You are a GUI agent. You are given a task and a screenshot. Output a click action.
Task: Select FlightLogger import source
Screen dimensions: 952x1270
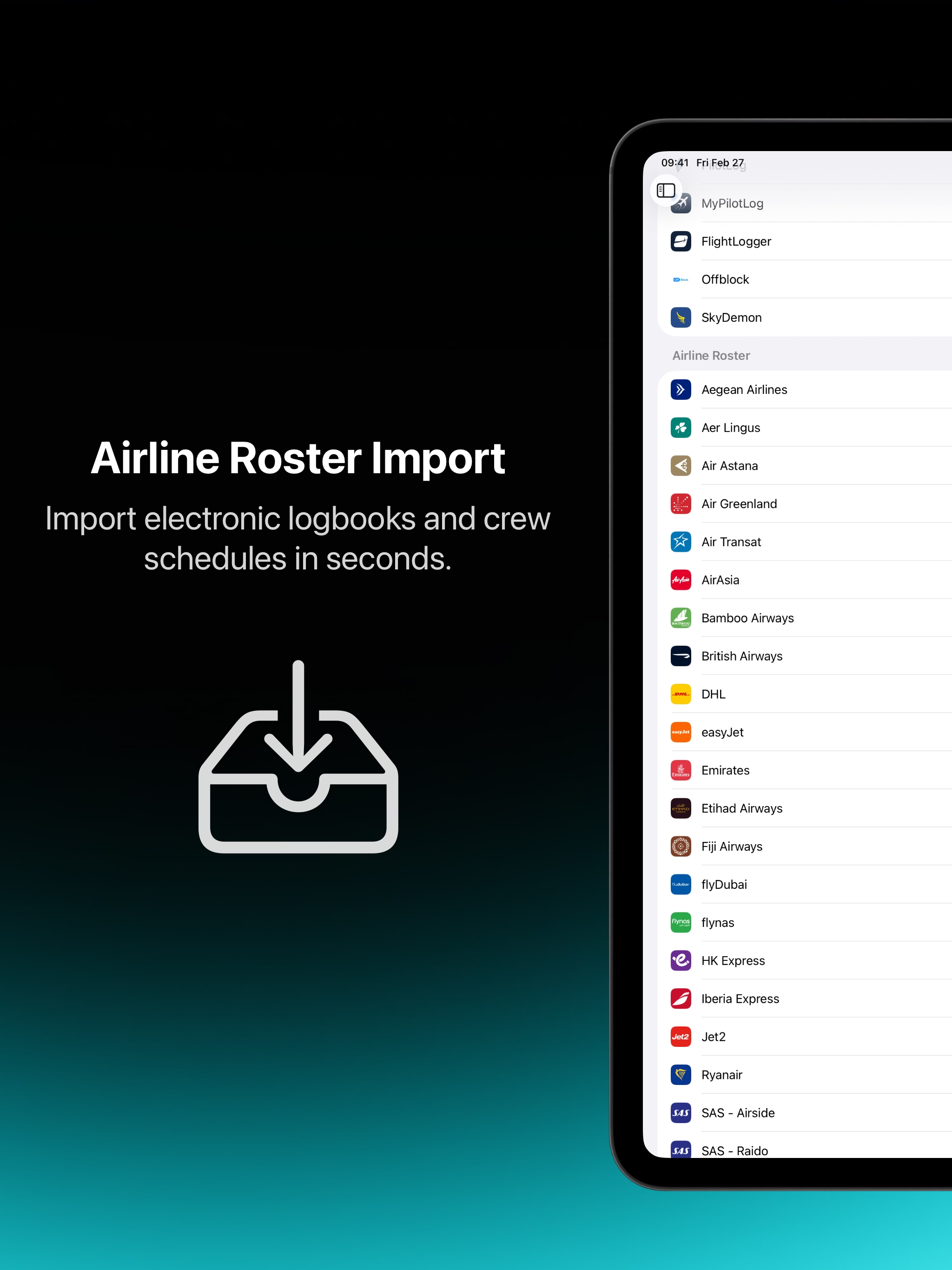805,241
